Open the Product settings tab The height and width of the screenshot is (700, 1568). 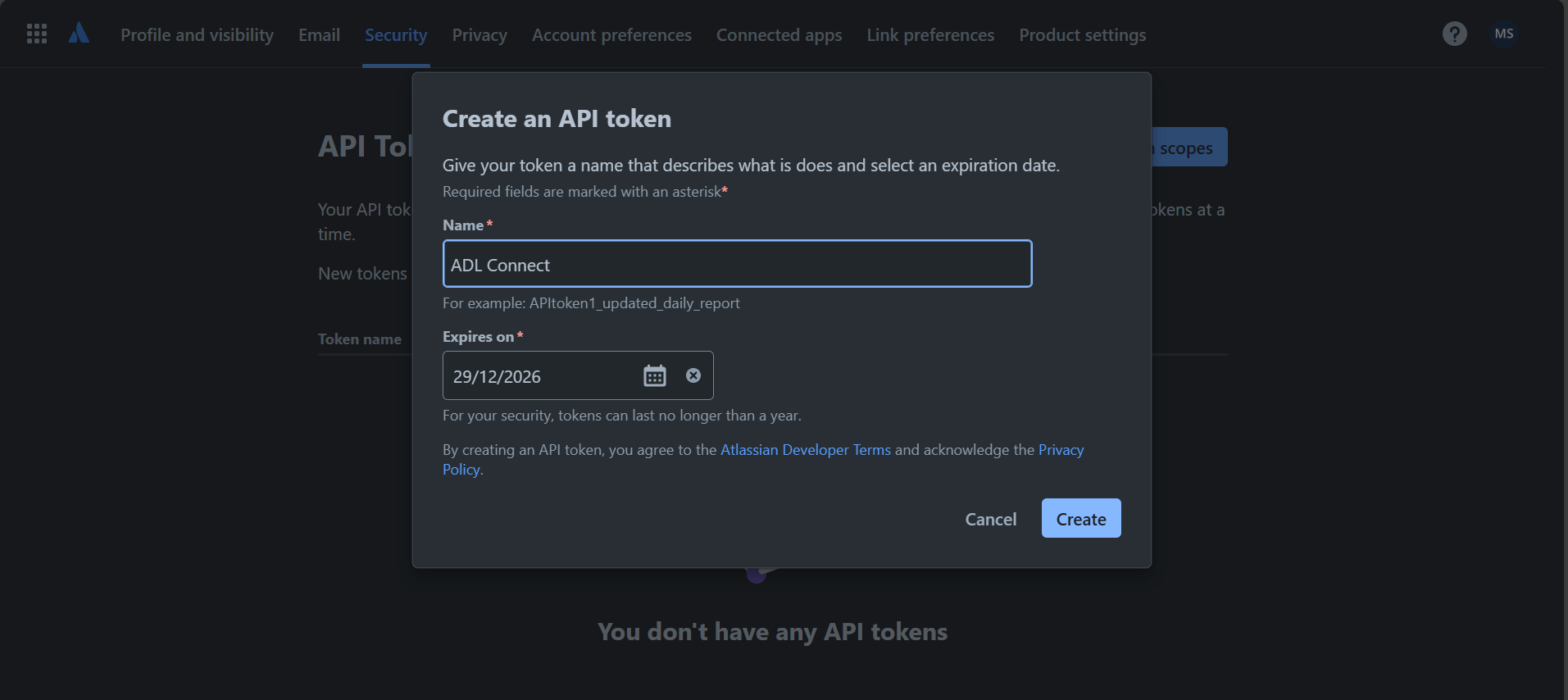coord(1082,35)
